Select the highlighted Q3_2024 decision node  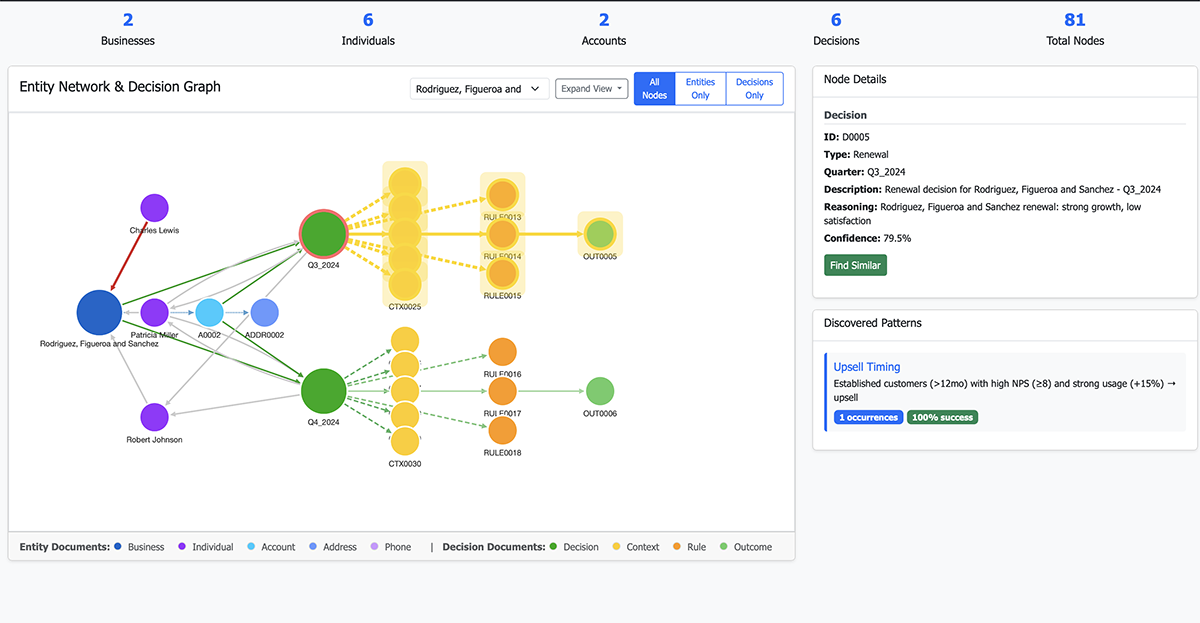[323, 234]
